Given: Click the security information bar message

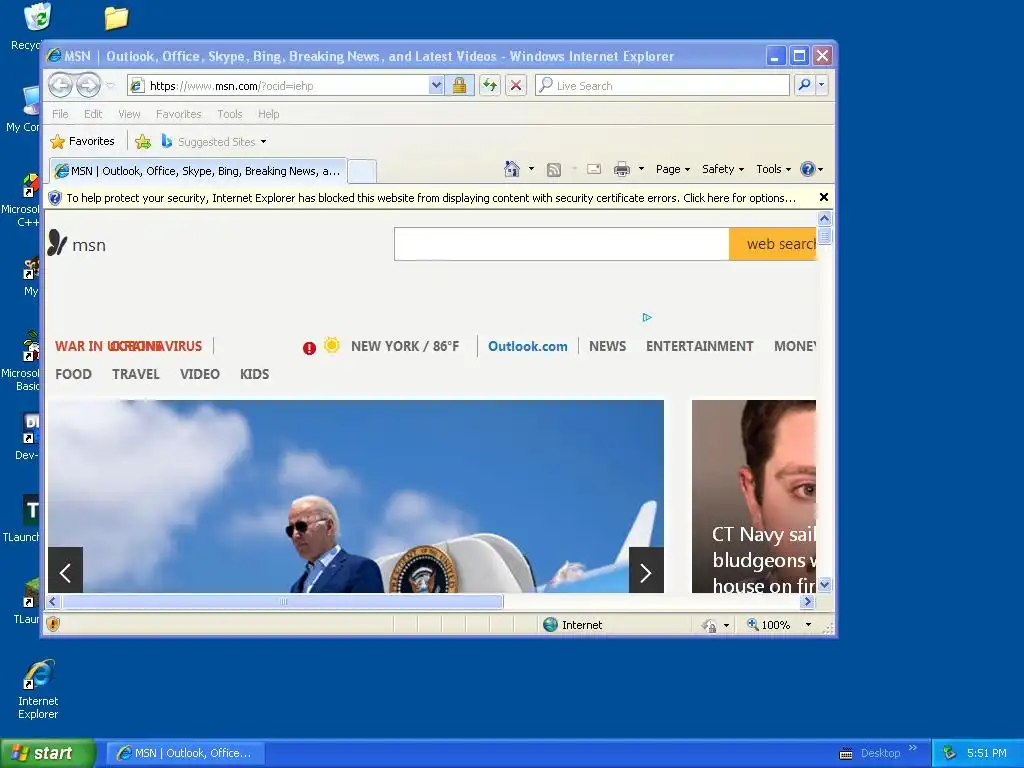Looking at the screenshot, I should [431, 198].
